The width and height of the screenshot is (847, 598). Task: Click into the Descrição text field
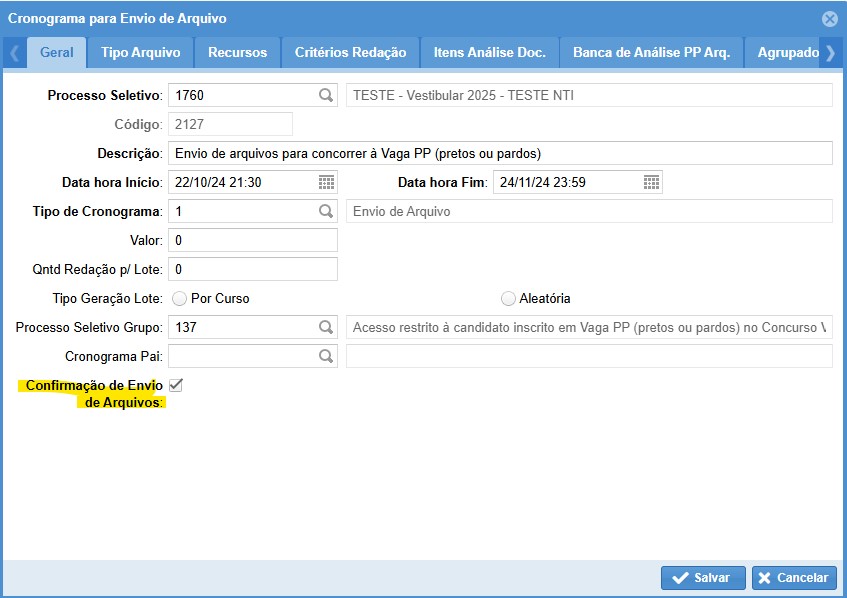click(x=500, y=154)
